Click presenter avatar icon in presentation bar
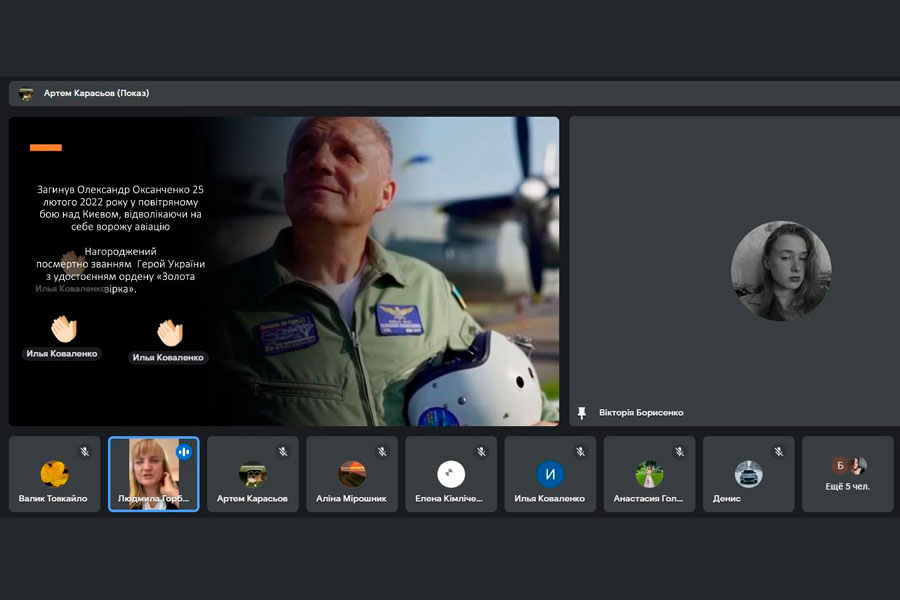 (x=26, y=94)
